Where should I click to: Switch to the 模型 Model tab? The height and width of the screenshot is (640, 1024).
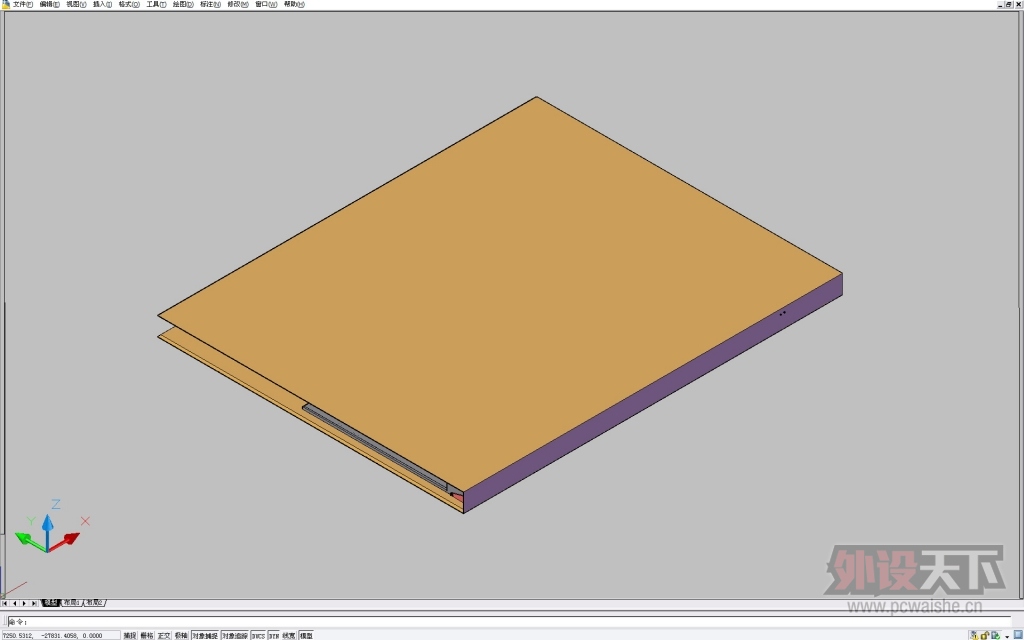pos(50,603)
